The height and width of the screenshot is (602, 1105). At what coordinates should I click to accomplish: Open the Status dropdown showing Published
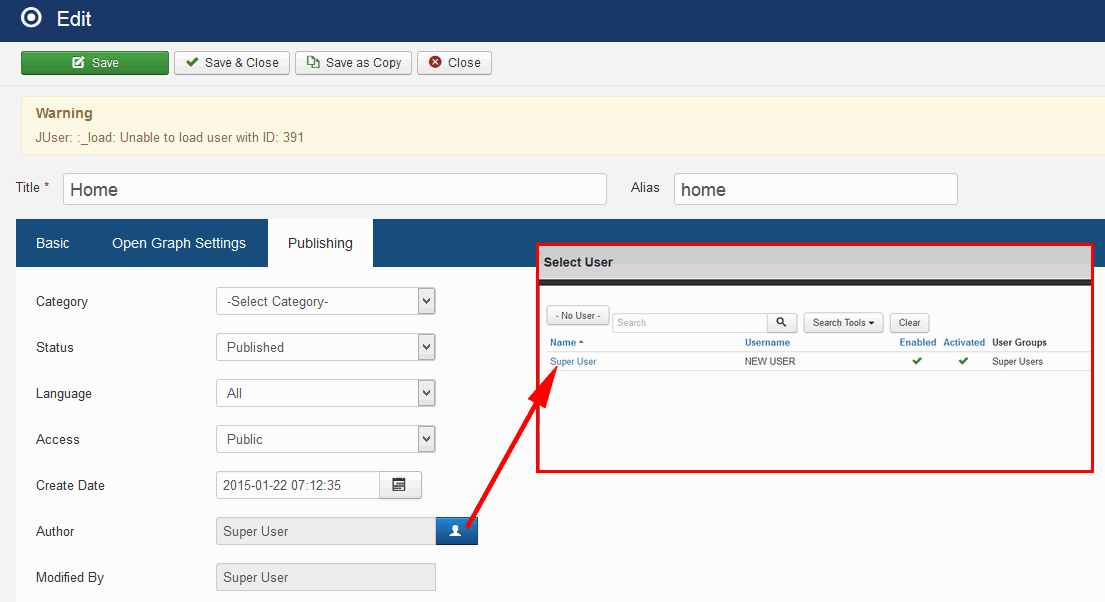pos(325,347)
